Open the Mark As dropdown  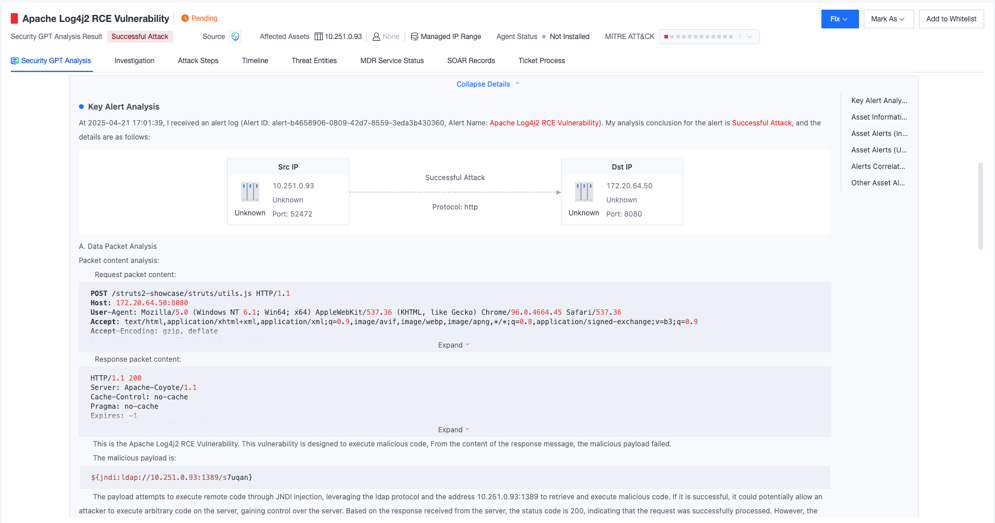point(888,19)
